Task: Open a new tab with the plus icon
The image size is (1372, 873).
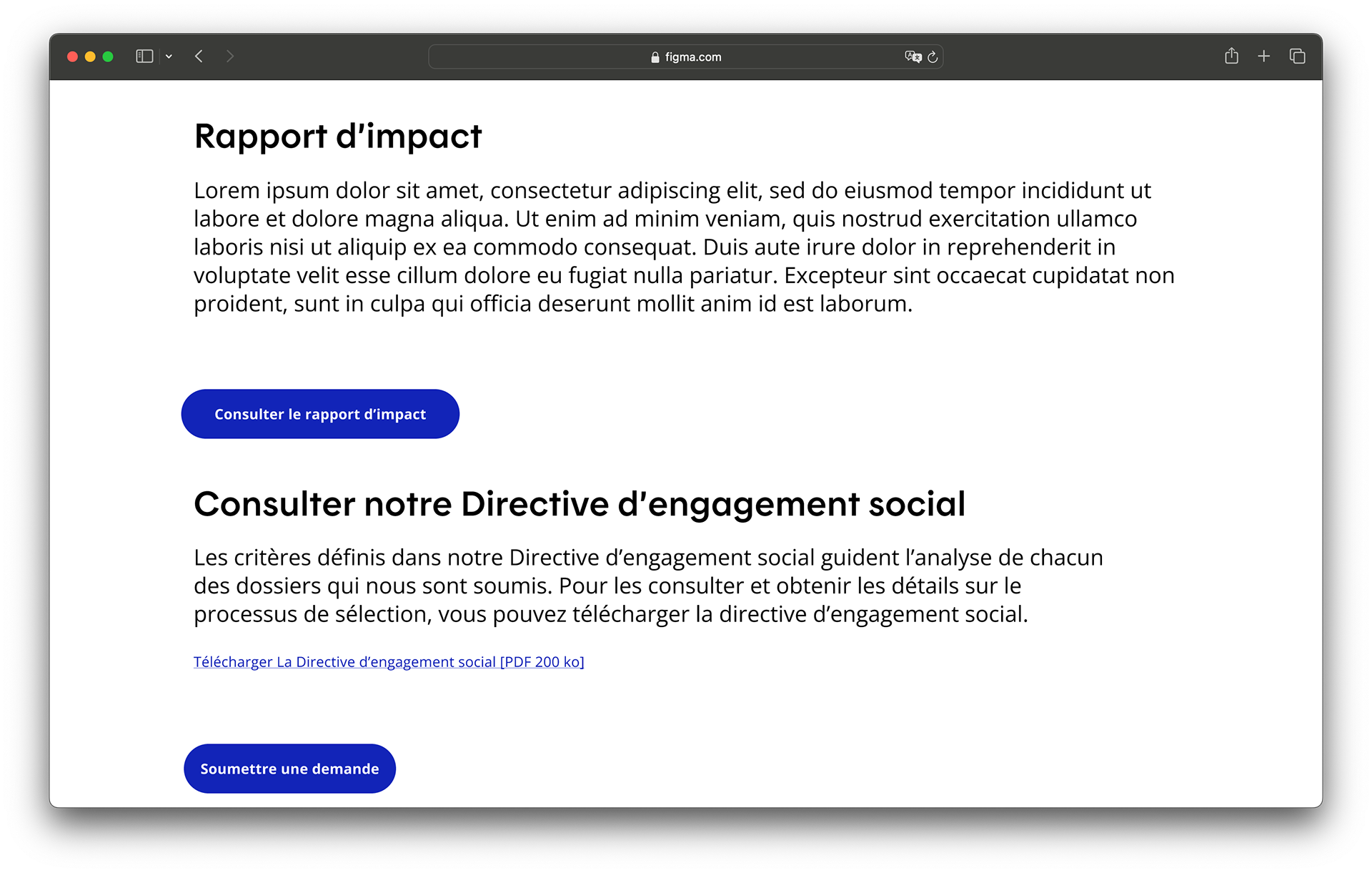Action: (1263, 56)
